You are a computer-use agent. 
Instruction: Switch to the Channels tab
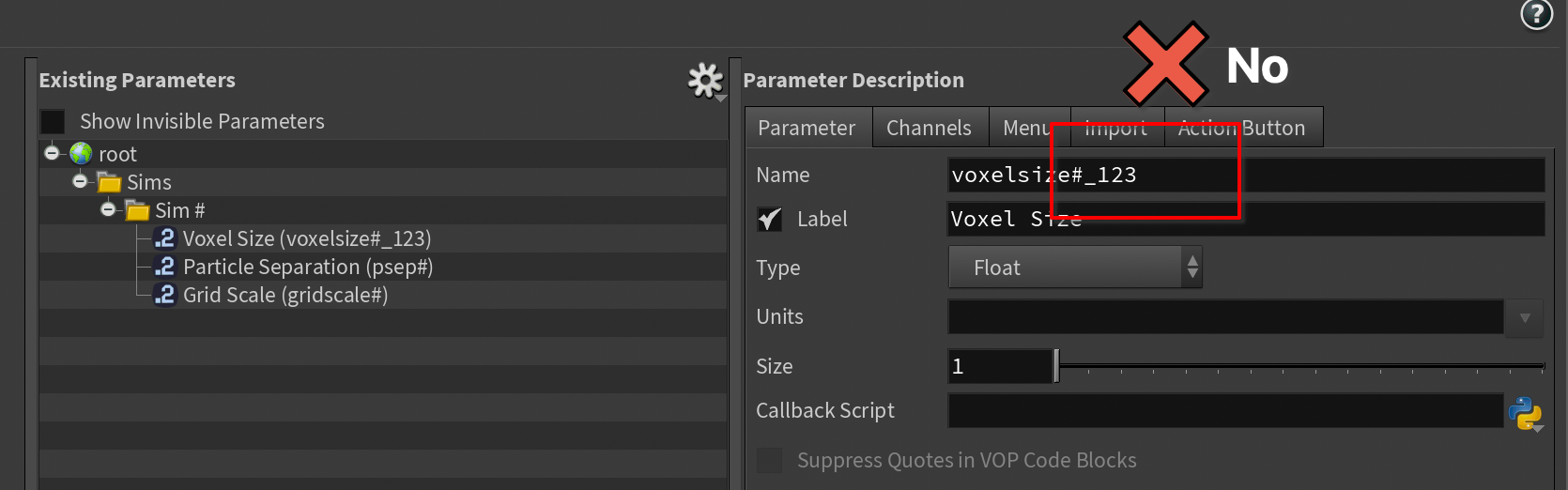929,129
